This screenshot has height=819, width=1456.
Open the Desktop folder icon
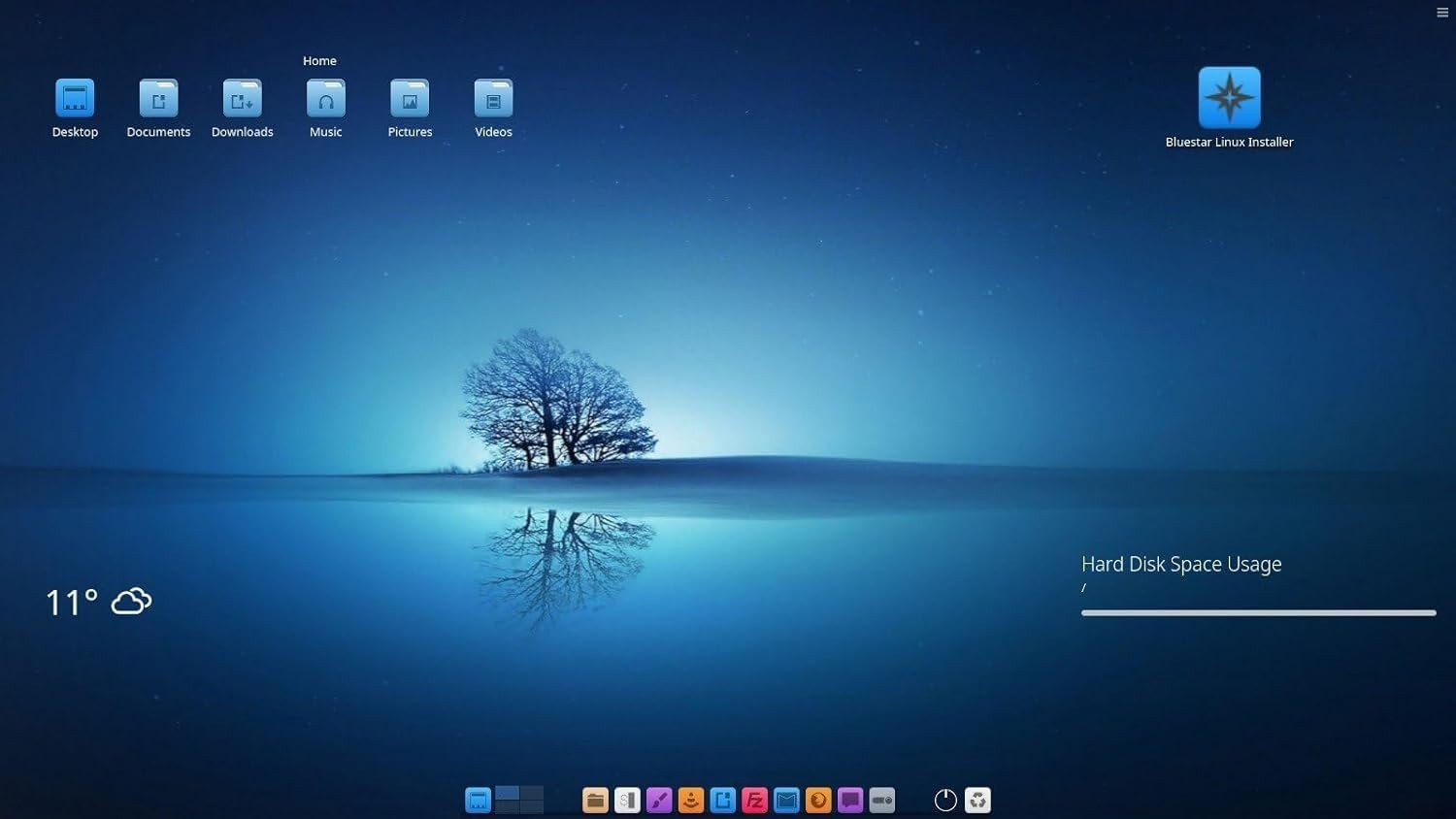coord(75,99)
